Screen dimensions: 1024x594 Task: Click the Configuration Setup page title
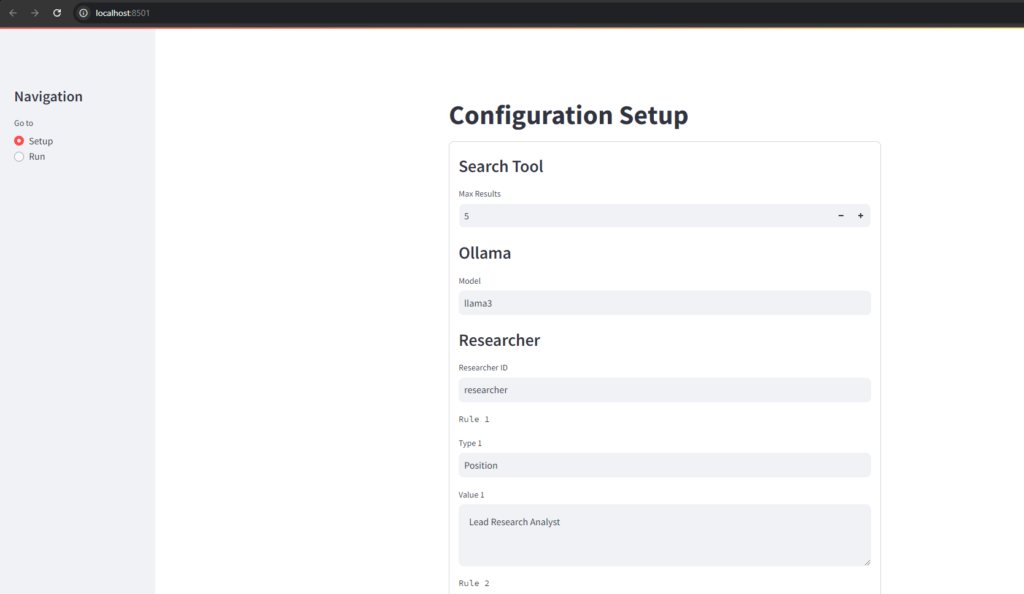pyautogui.click(x=568, y=115)
